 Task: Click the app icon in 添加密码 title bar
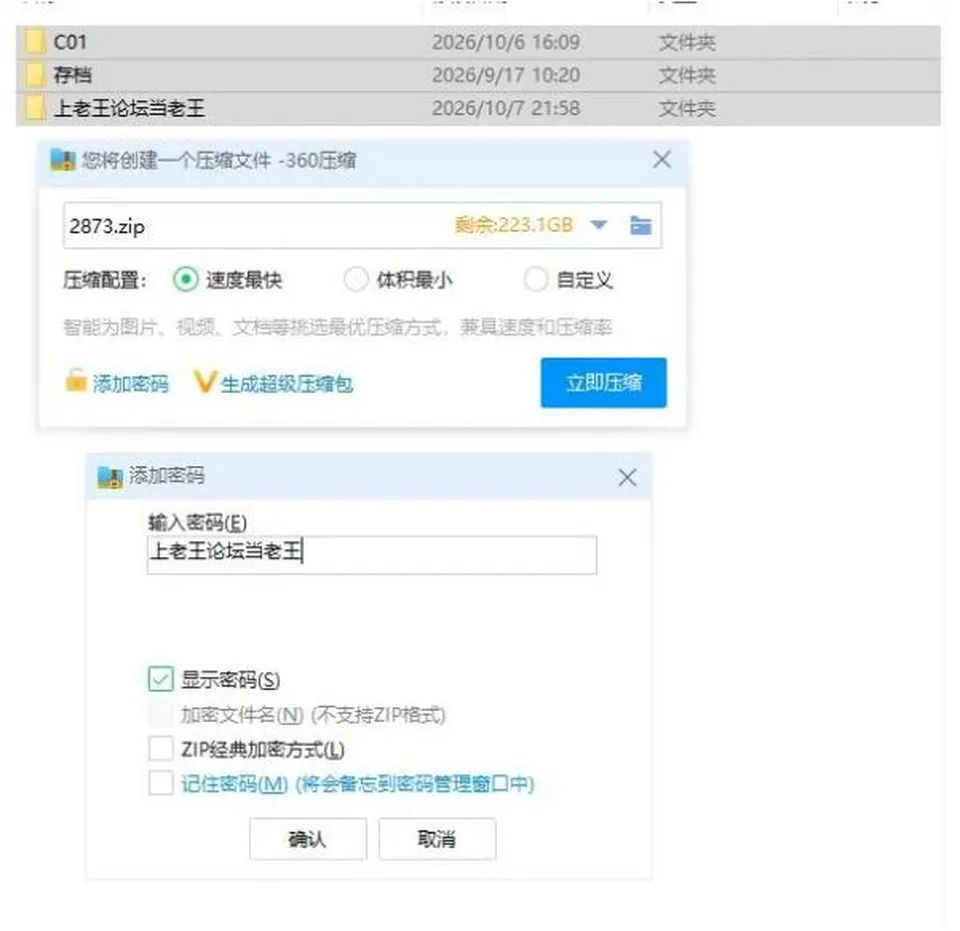(110, 477)
